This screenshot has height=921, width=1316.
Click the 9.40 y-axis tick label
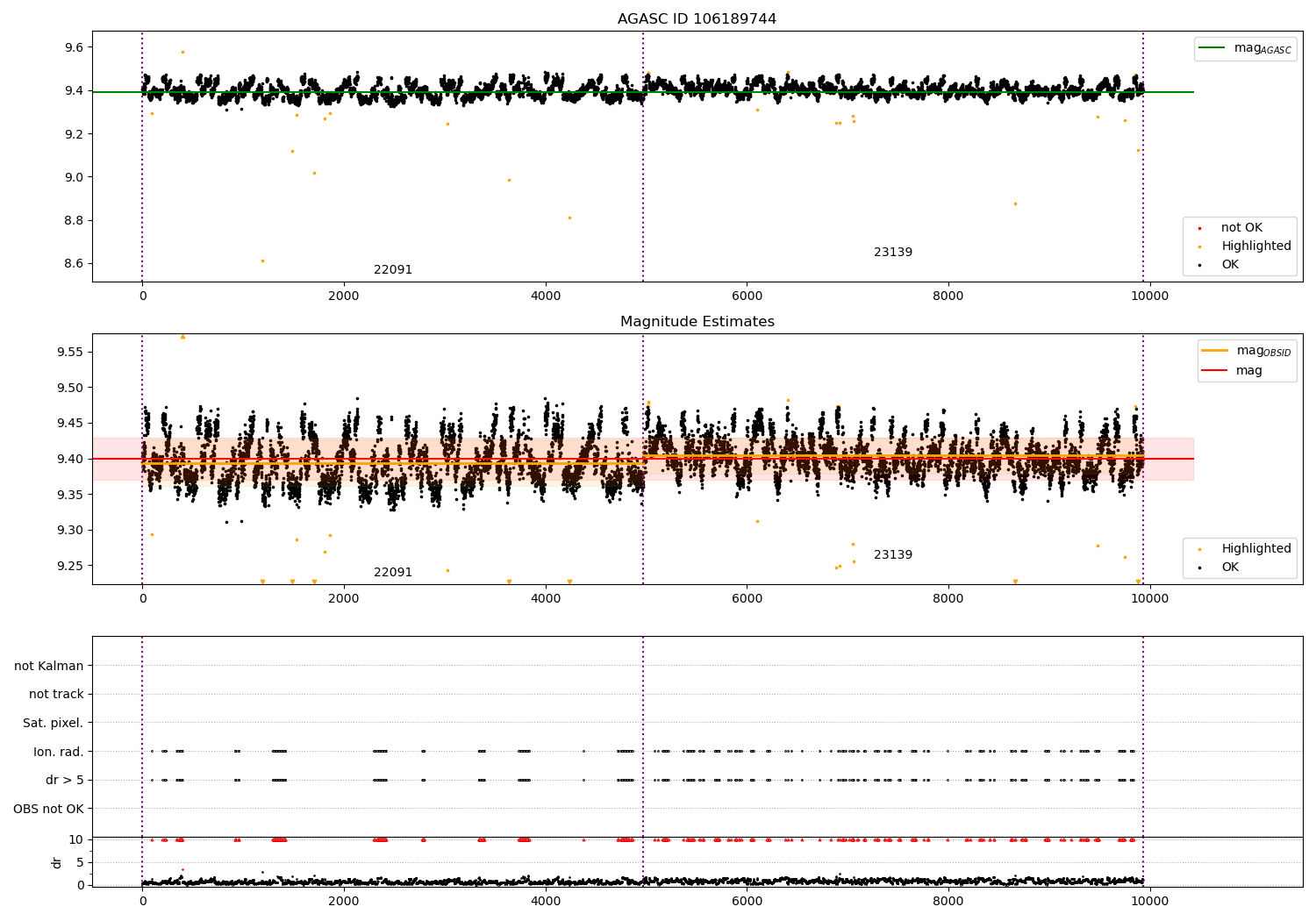70,459
